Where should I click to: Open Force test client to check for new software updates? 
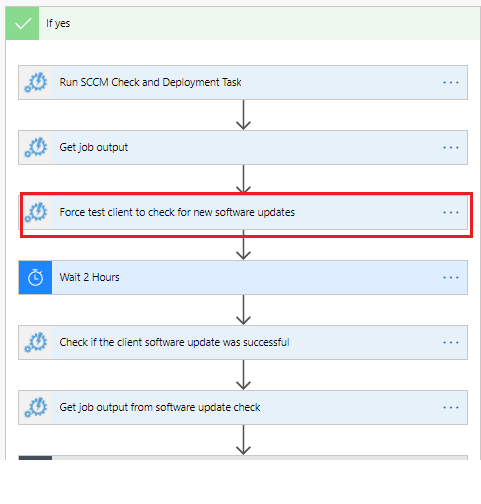(243, 212)
